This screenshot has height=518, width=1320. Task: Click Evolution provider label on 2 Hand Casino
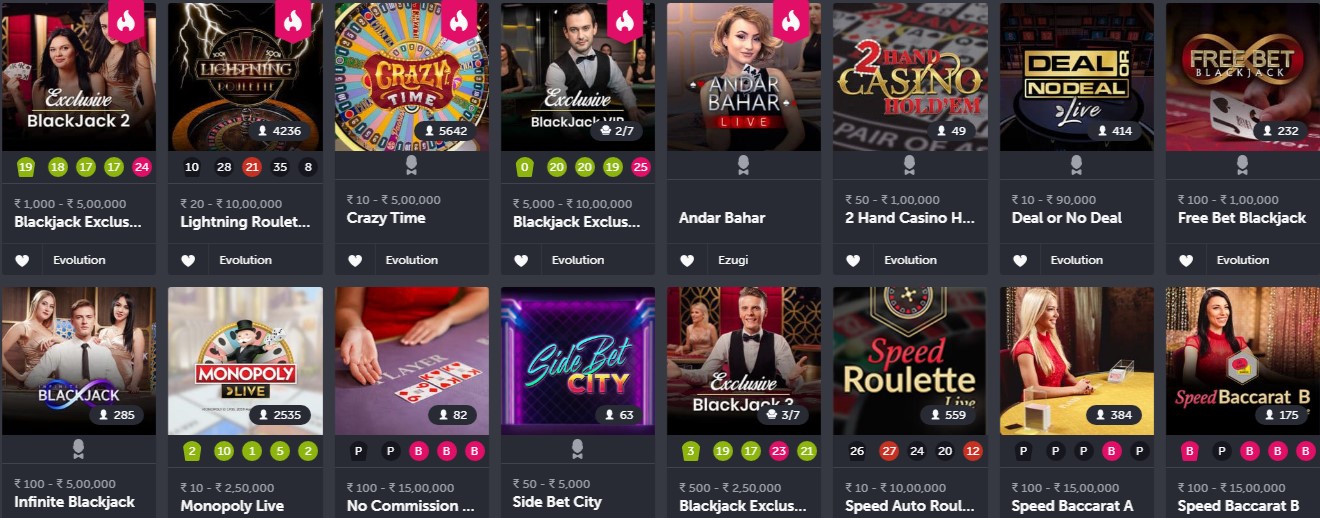(910, 260)
